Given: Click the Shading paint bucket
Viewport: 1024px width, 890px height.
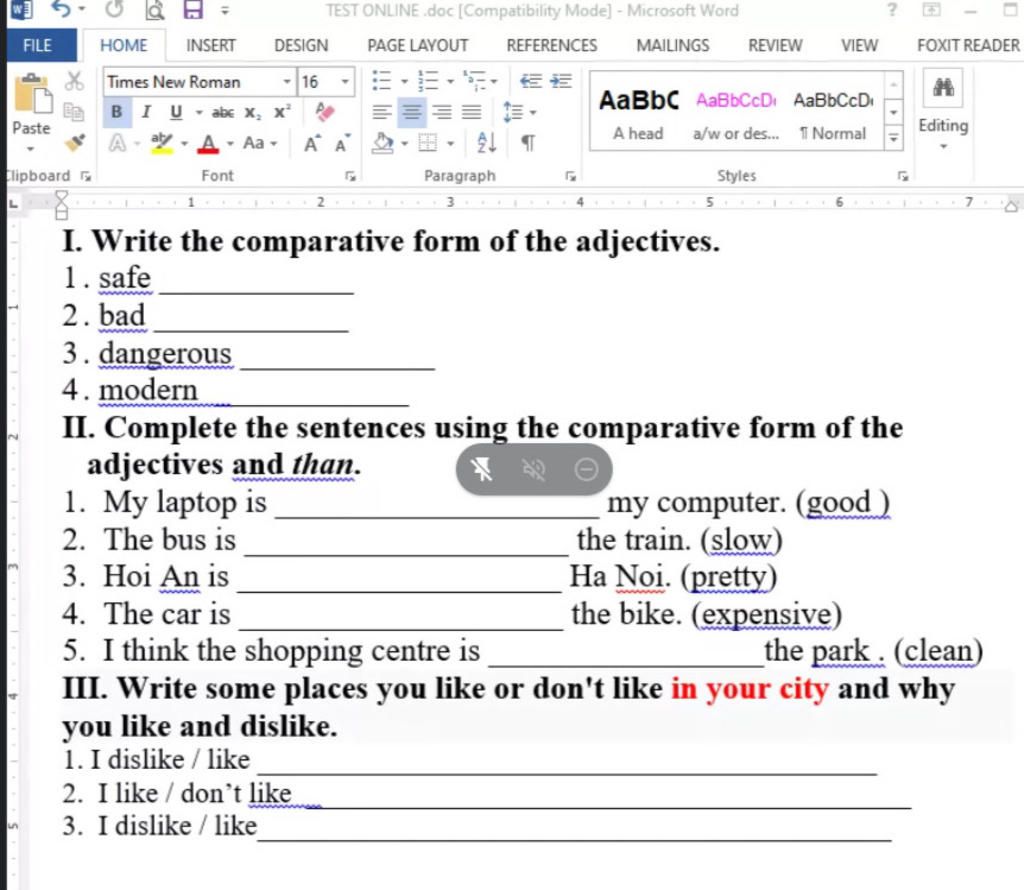Looking at the screenshot, I should (383, 142).
